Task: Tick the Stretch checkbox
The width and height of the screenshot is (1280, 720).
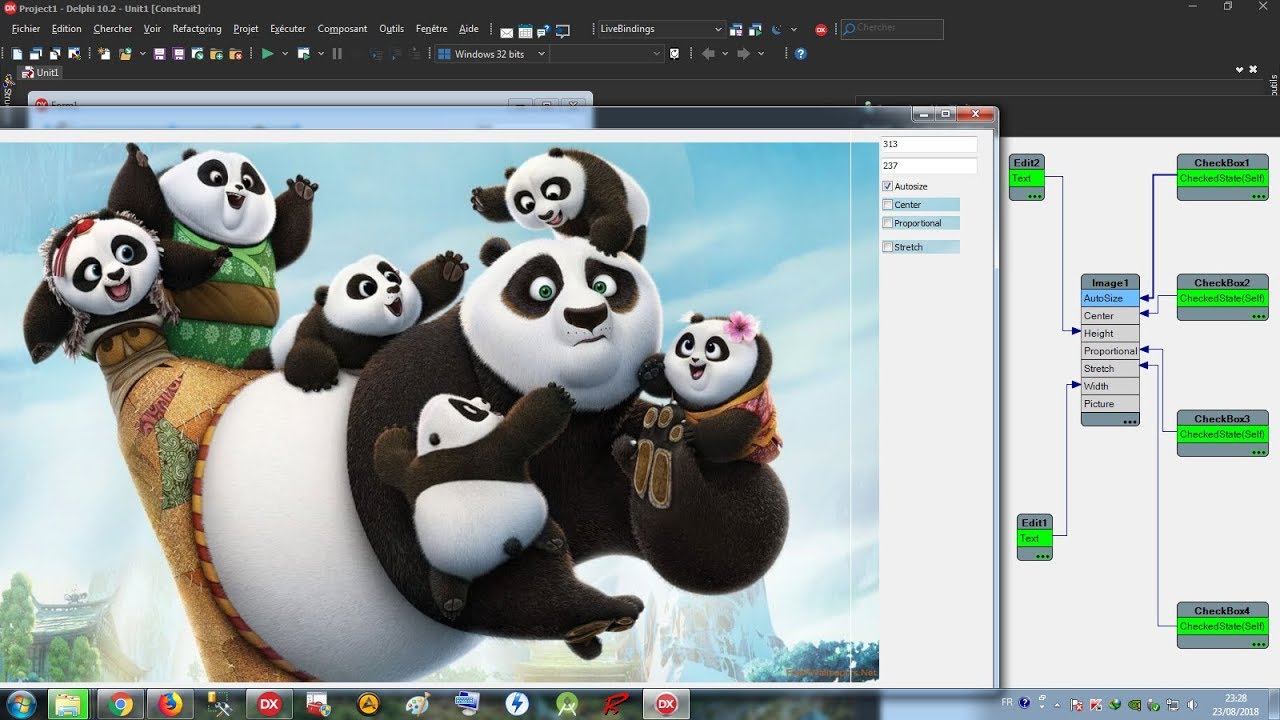Action: point(888,247)
